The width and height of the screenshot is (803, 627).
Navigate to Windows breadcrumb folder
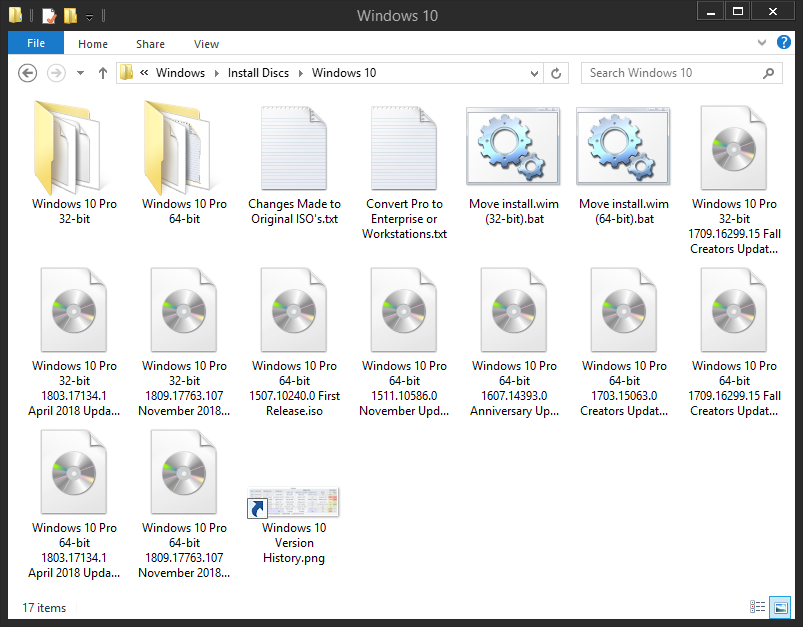tap(180, 73)
